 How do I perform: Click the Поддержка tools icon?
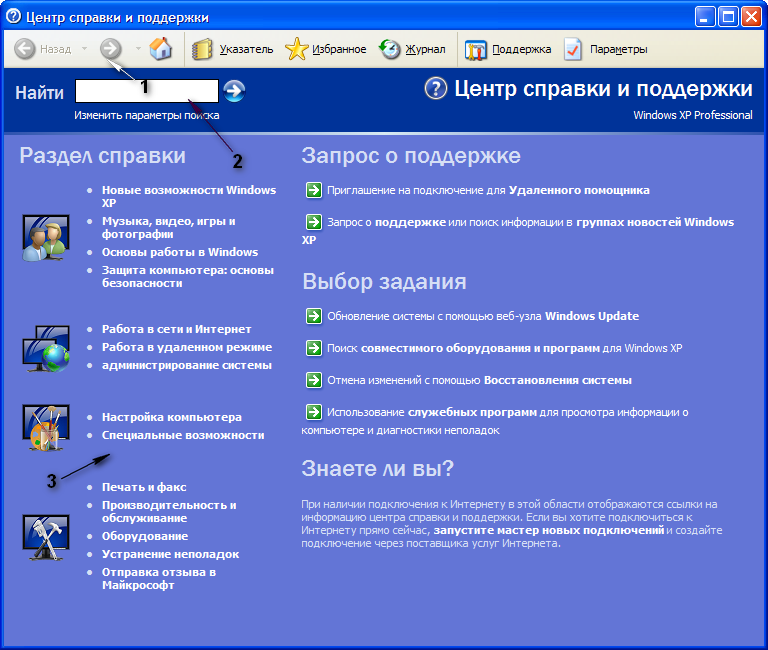(475, 49)
